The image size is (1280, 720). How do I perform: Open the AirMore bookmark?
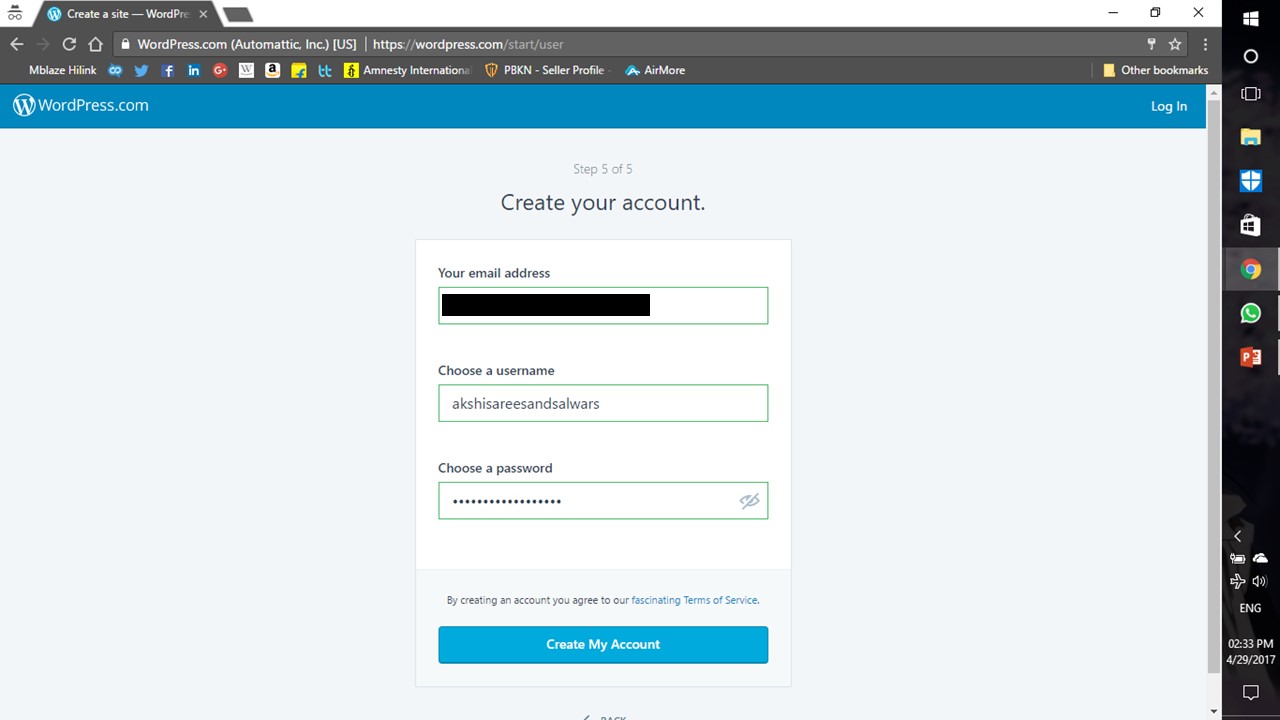point(655,71)
